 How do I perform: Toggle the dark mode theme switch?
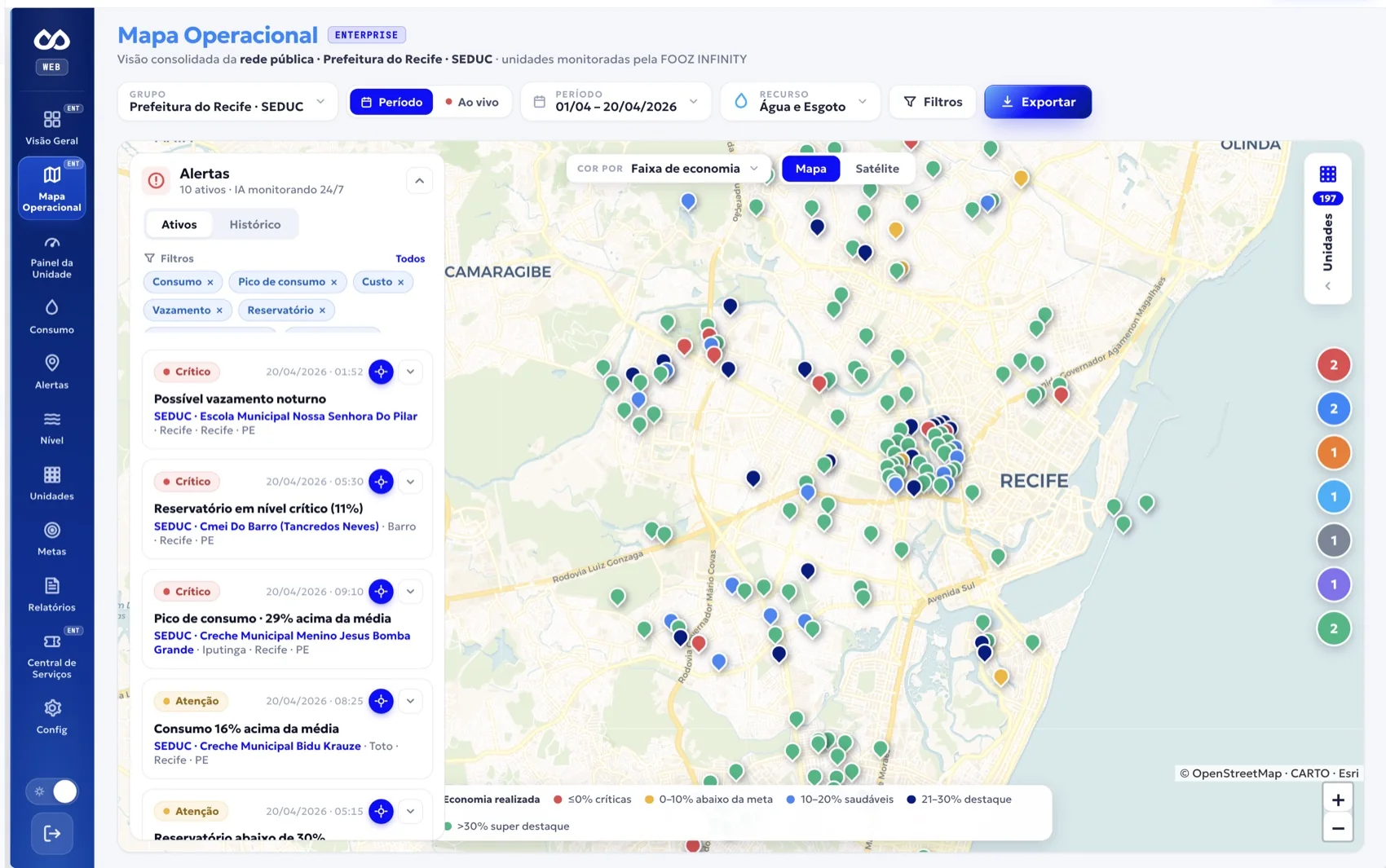52,791
